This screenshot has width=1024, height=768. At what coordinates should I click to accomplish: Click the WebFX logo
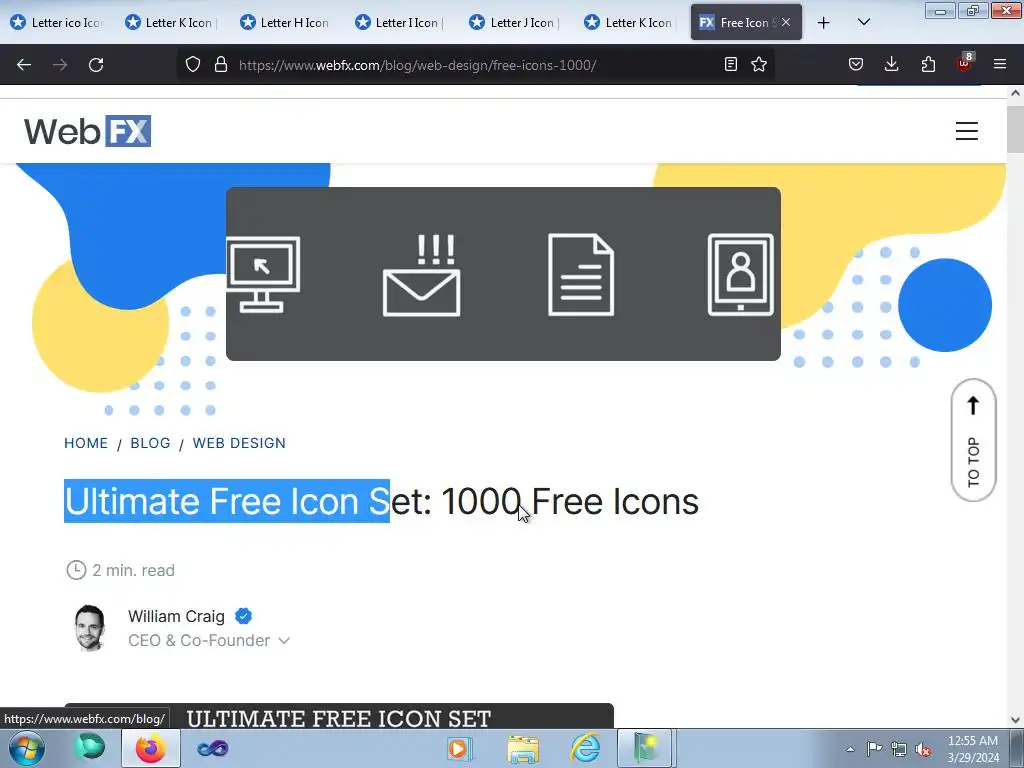click(88, 131)
